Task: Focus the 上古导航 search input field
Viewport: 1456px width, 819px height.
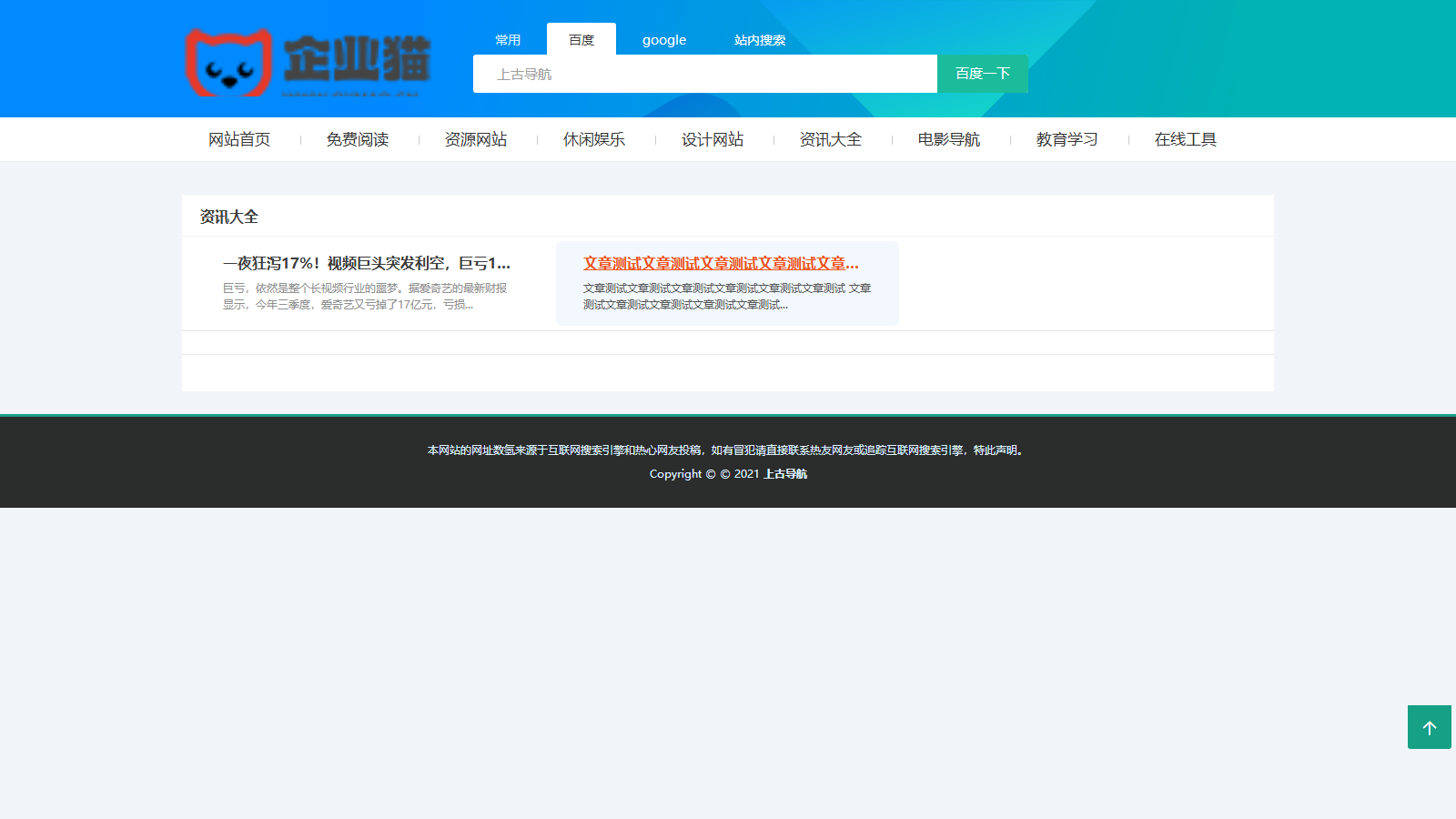Action: 704,74
